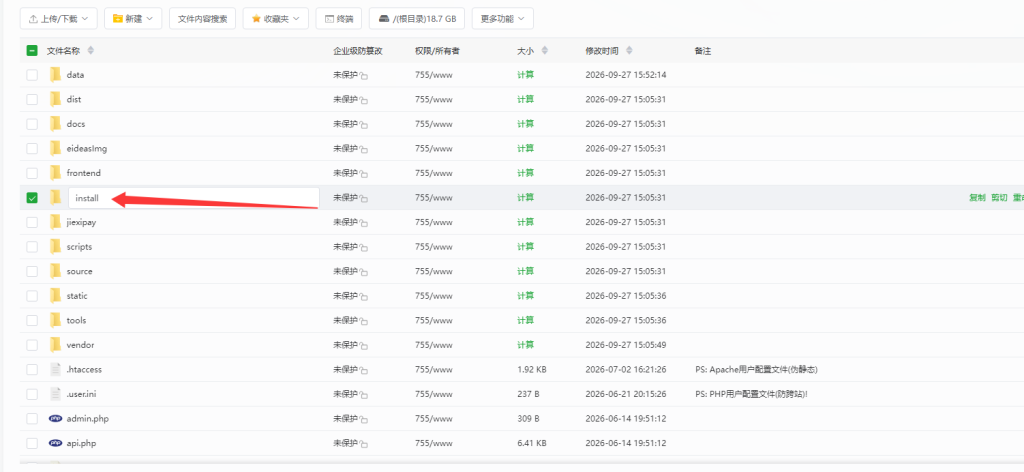Open the tools folder name
Viewport: 1024px width, 472px height.
76,321
